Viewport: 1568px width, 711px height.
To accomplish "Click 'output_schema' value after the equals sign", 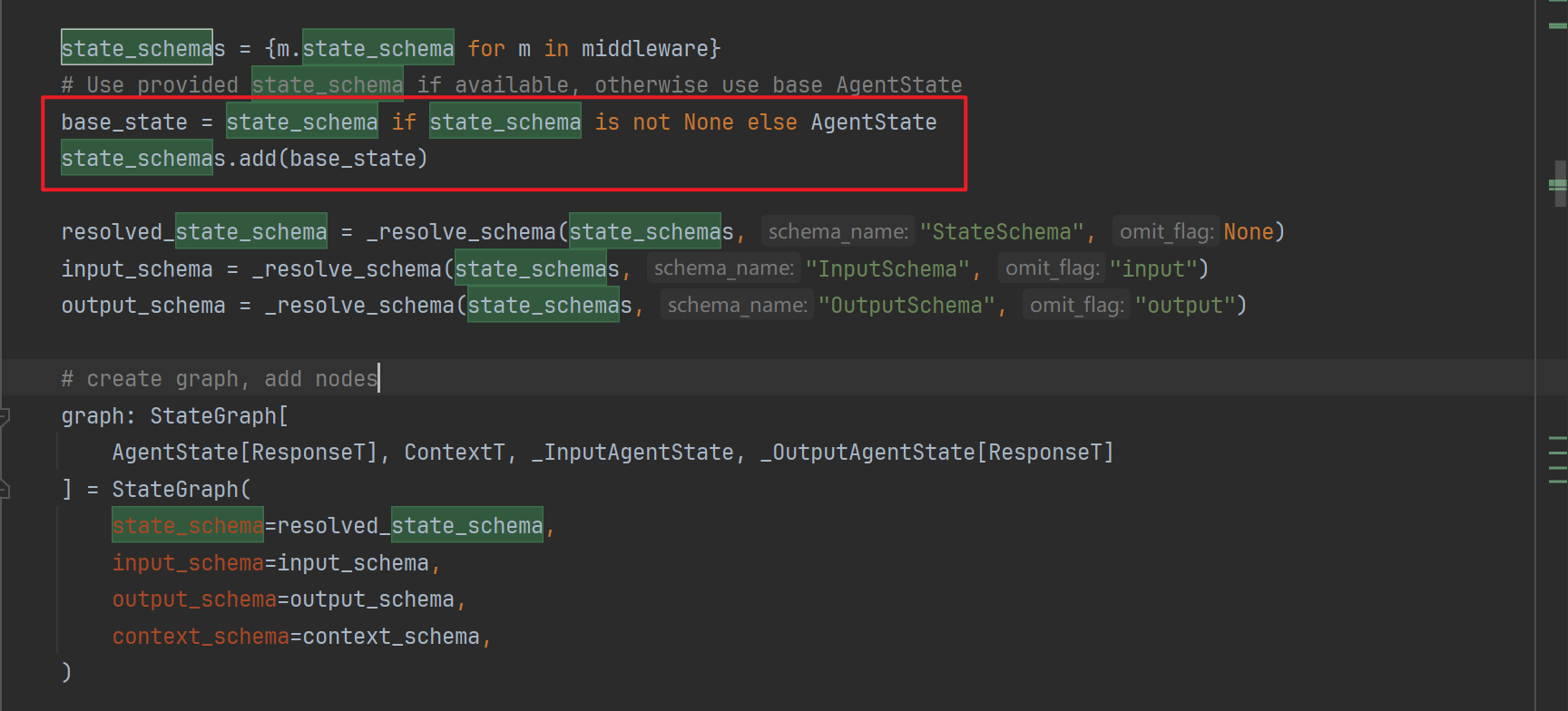I will [x=372, y=599].
